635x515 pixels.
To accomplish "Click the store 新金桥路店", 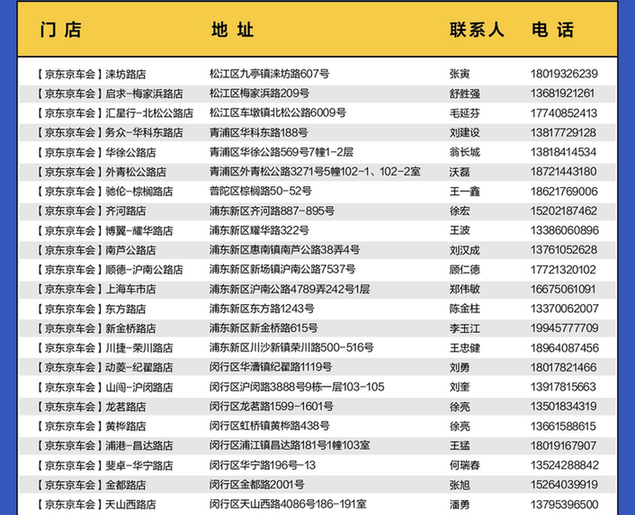I will point(131,328).
